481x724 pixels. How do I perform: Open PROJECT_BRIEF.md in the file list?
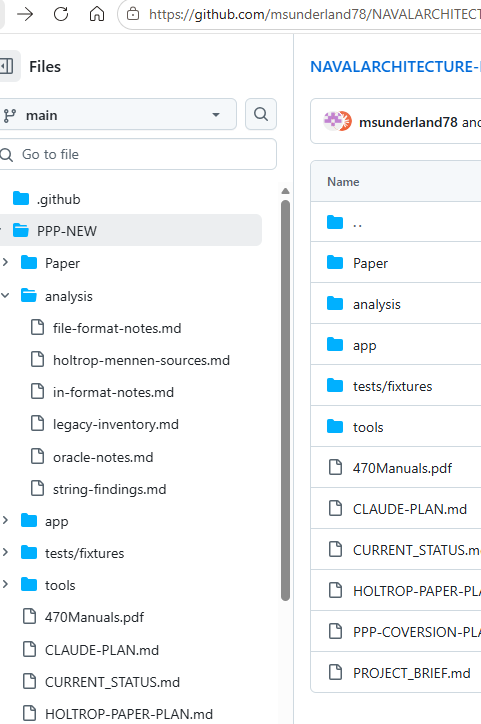coord(411,673)
